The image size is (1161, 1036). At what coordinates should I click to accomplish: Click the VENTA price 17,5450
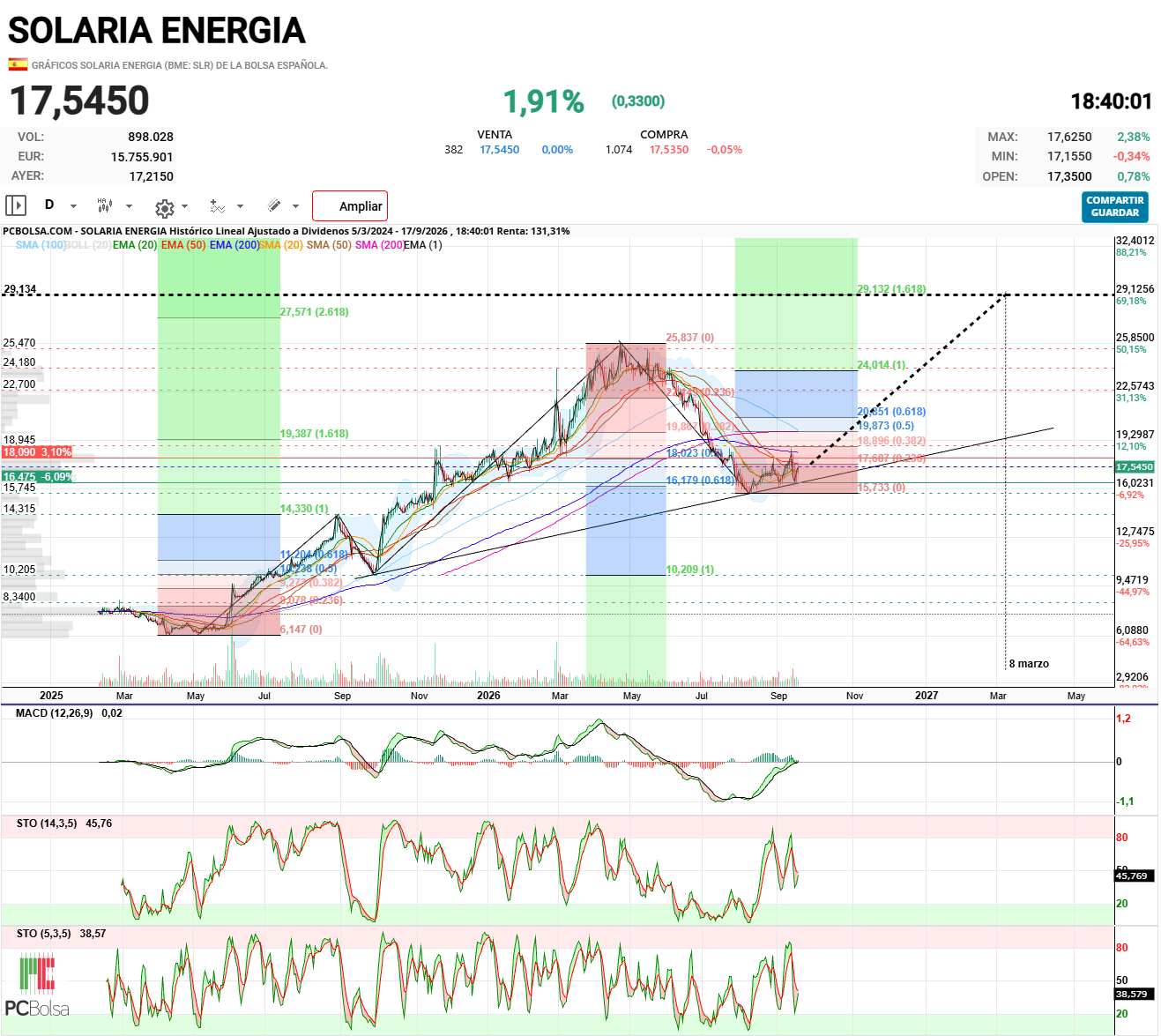[500, 150]
